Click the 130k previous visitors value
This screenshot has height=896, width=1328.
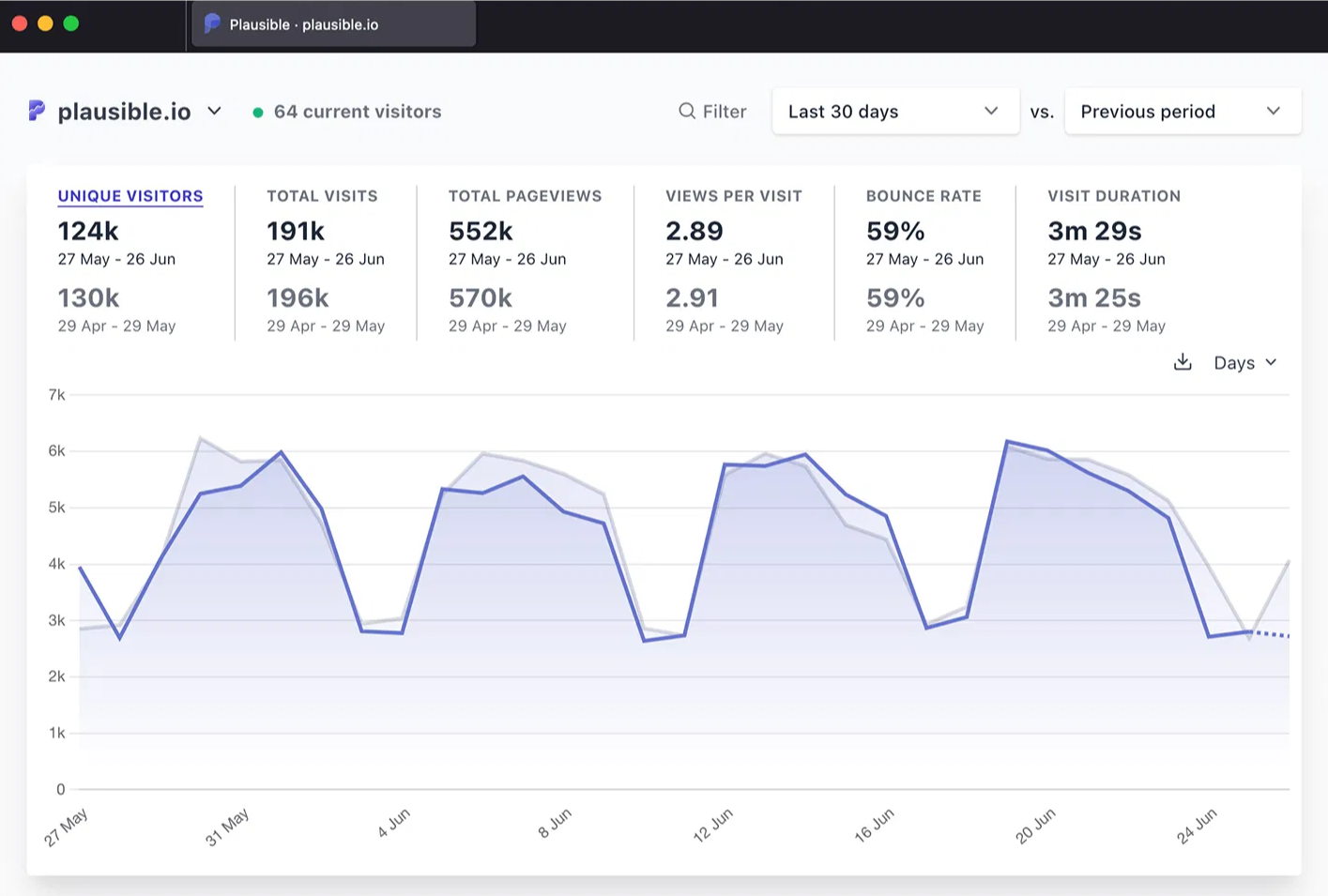tap(88, 297)
